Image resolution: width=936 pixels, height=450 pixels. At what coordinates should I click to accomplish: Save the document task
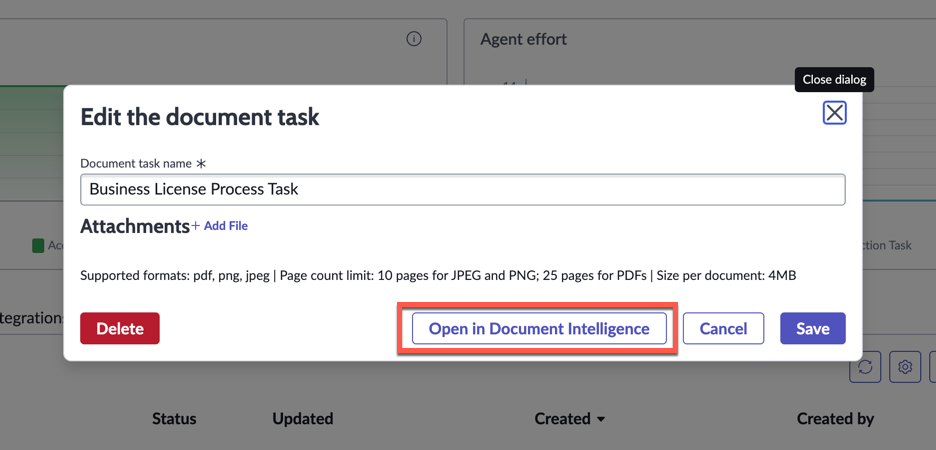pos(812,328)
